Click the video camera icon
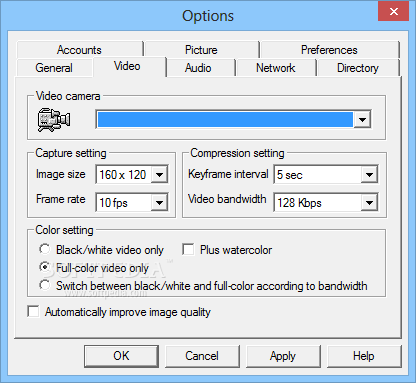The width and height of the screenshot is (416, 383). 54,120
